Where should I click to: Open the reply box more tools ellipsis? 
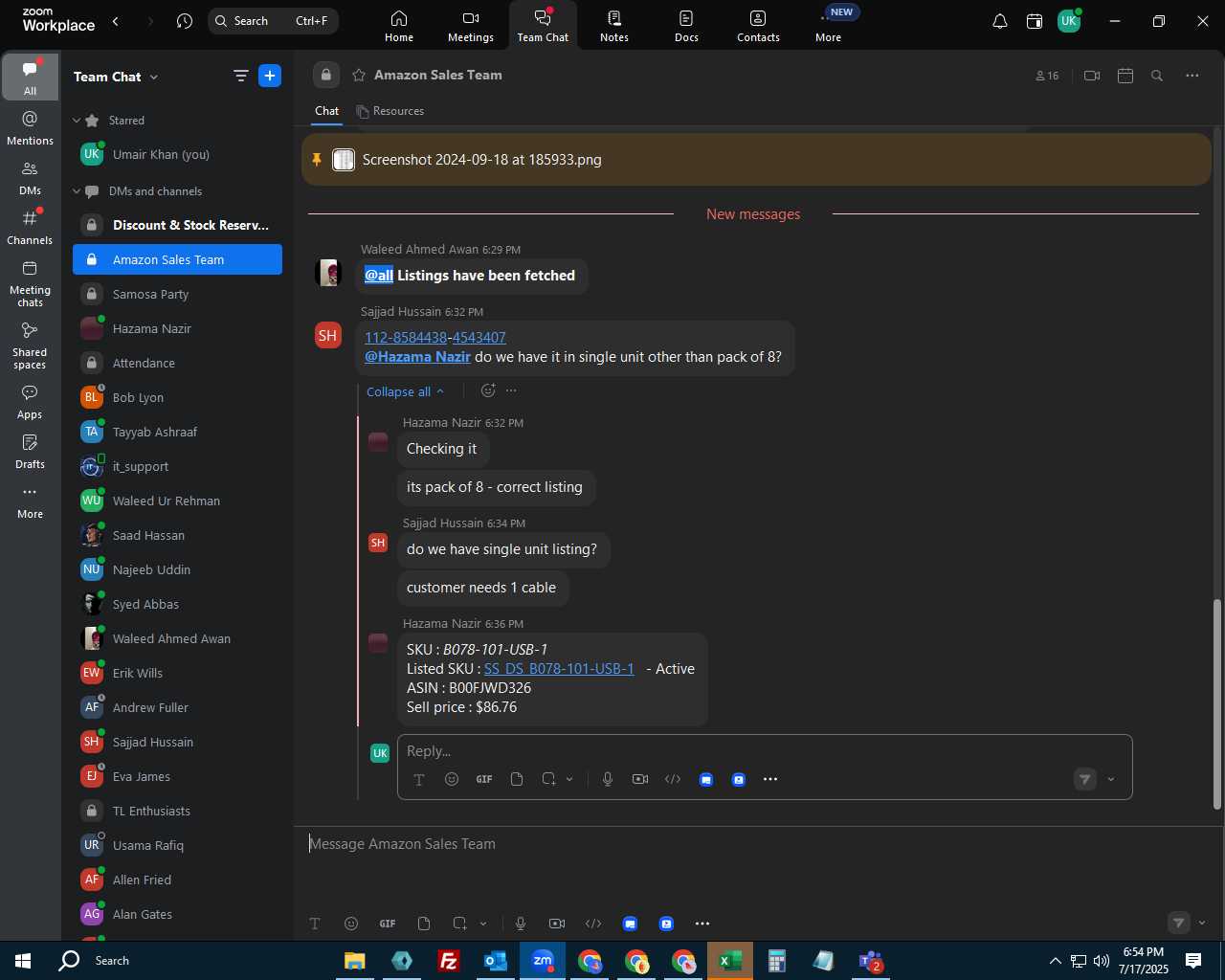point(770,779)
